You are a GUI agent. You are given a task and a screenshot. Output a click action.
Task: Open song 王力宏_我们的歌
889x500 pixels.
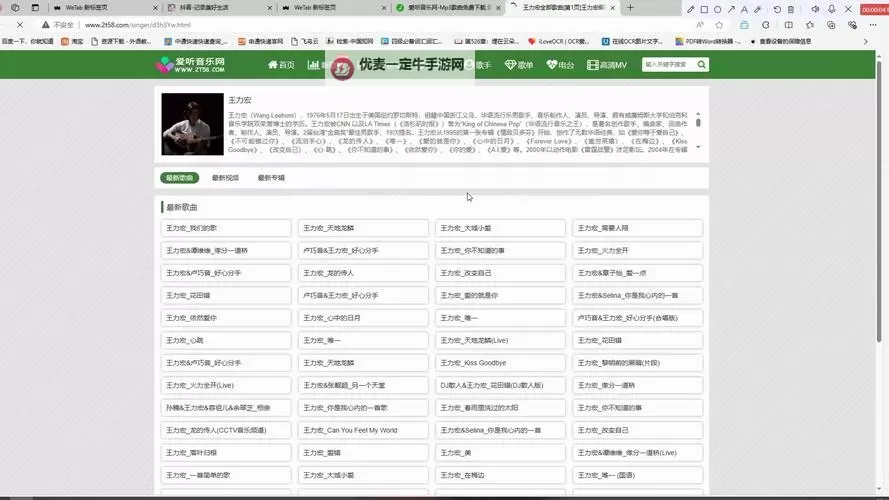226,228
